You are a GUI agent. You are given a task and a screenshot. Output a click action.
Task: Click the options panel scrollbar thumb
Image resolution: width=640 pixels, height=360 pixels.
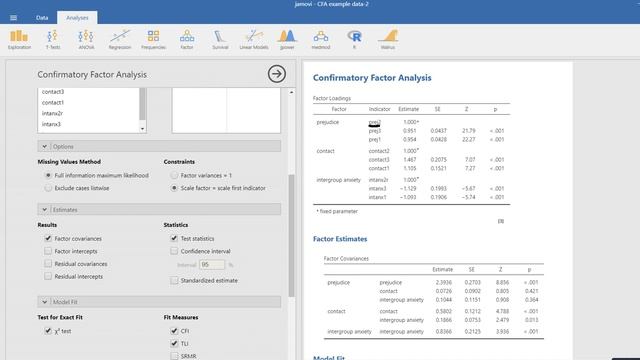coord(291,236)
